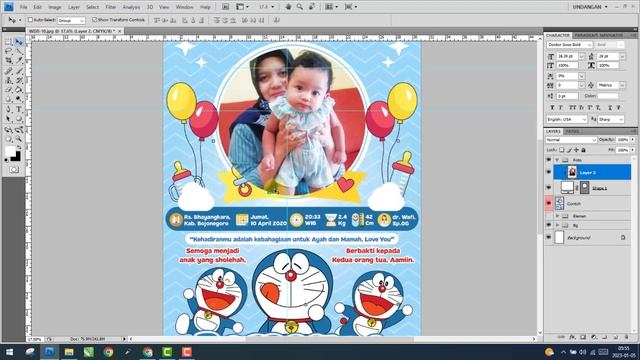Select the Horizontal Type tool
Screen dimensions: 640x360
[x=19, y=109]
